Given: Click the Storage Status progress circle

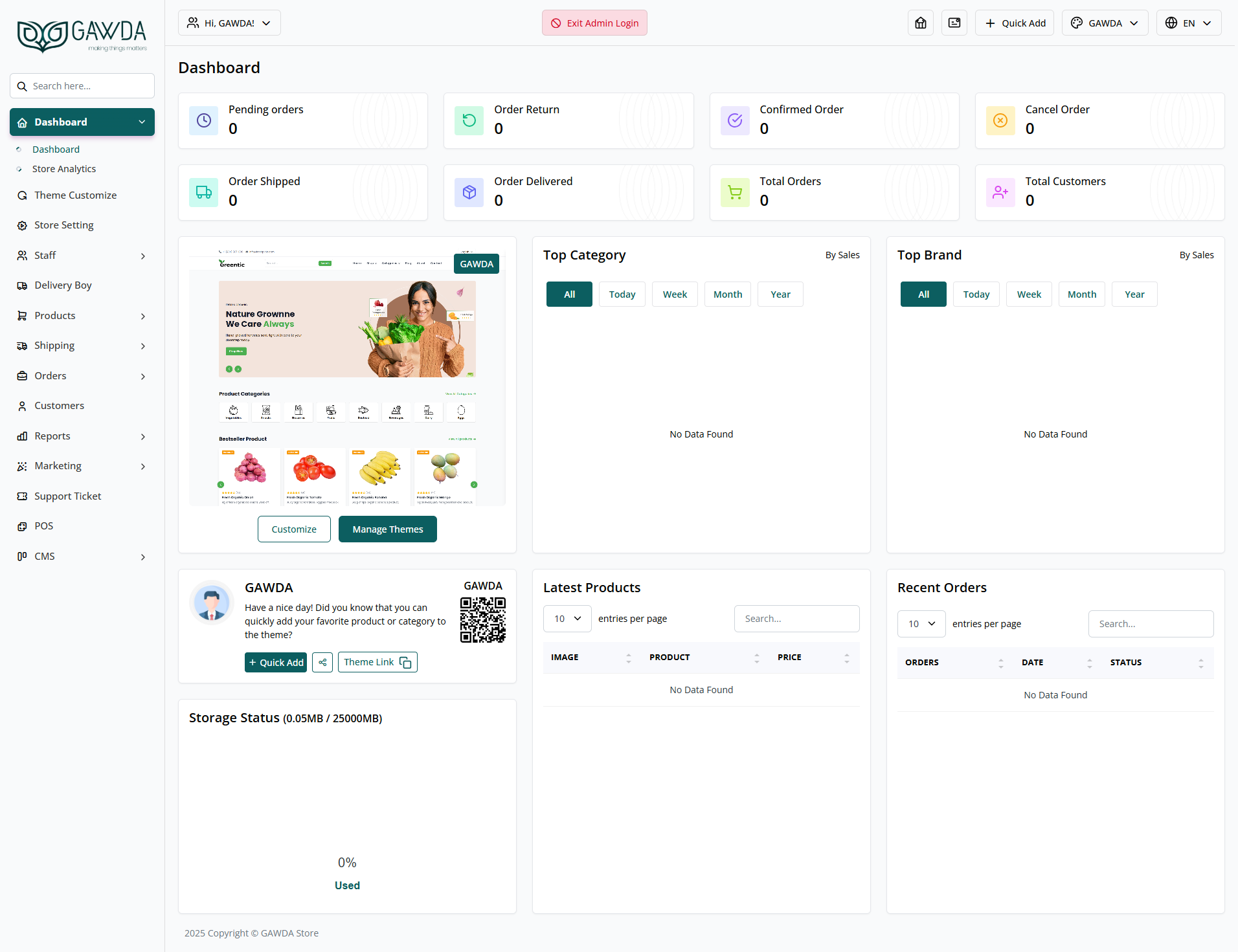Looking at the screenshot, I should [347, 862].
